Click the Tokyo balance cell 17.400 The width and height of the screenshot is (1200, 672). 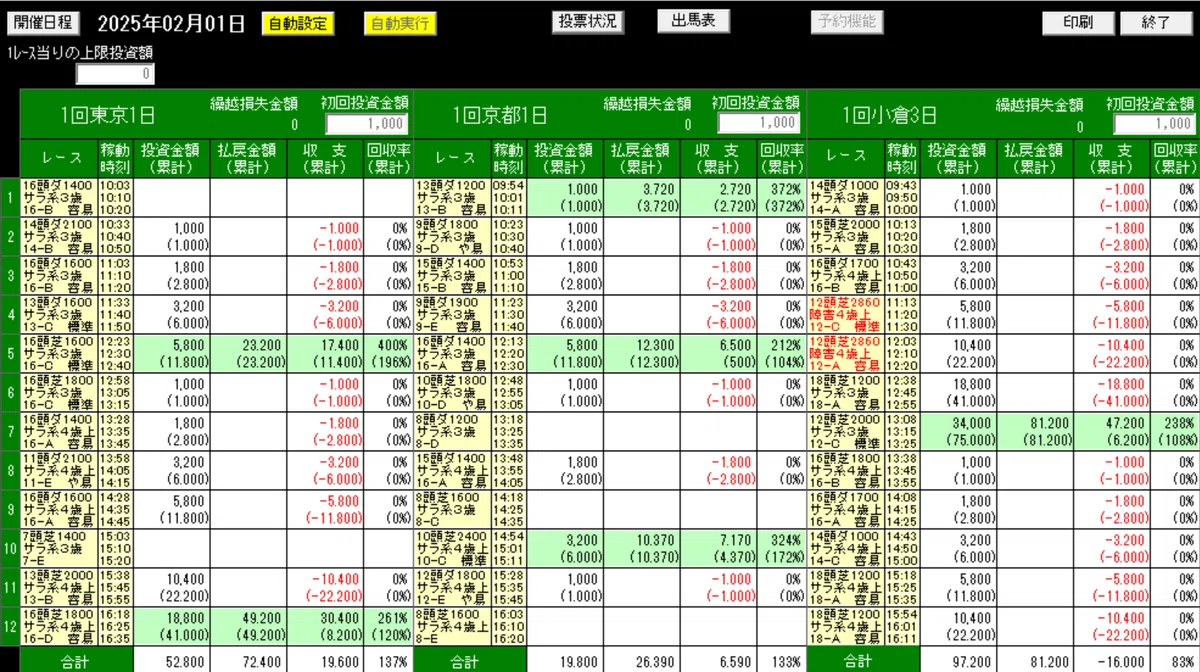(325, 353)
